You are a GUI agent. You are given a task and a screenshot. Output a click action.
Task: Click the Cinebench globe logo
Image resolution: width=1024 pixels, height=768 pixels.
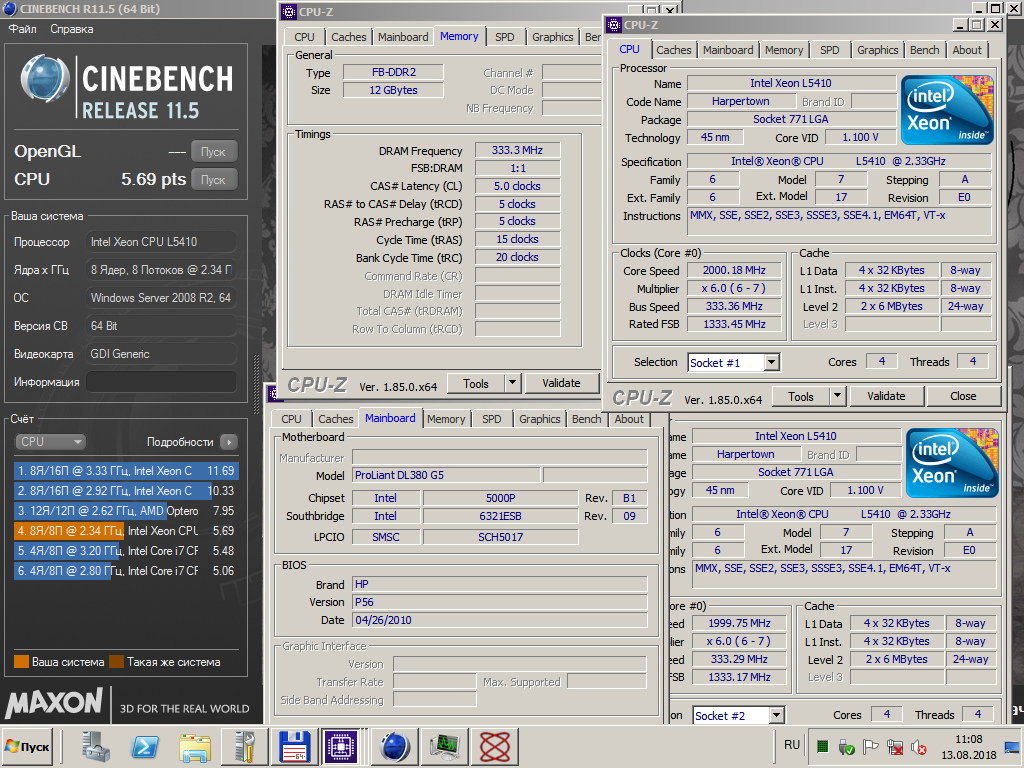tap(44, 79)
